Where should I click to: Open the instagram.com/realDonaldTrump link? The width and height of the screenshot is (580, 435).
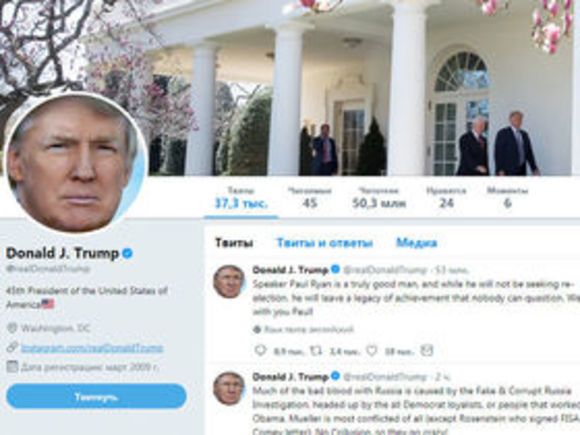92,348
